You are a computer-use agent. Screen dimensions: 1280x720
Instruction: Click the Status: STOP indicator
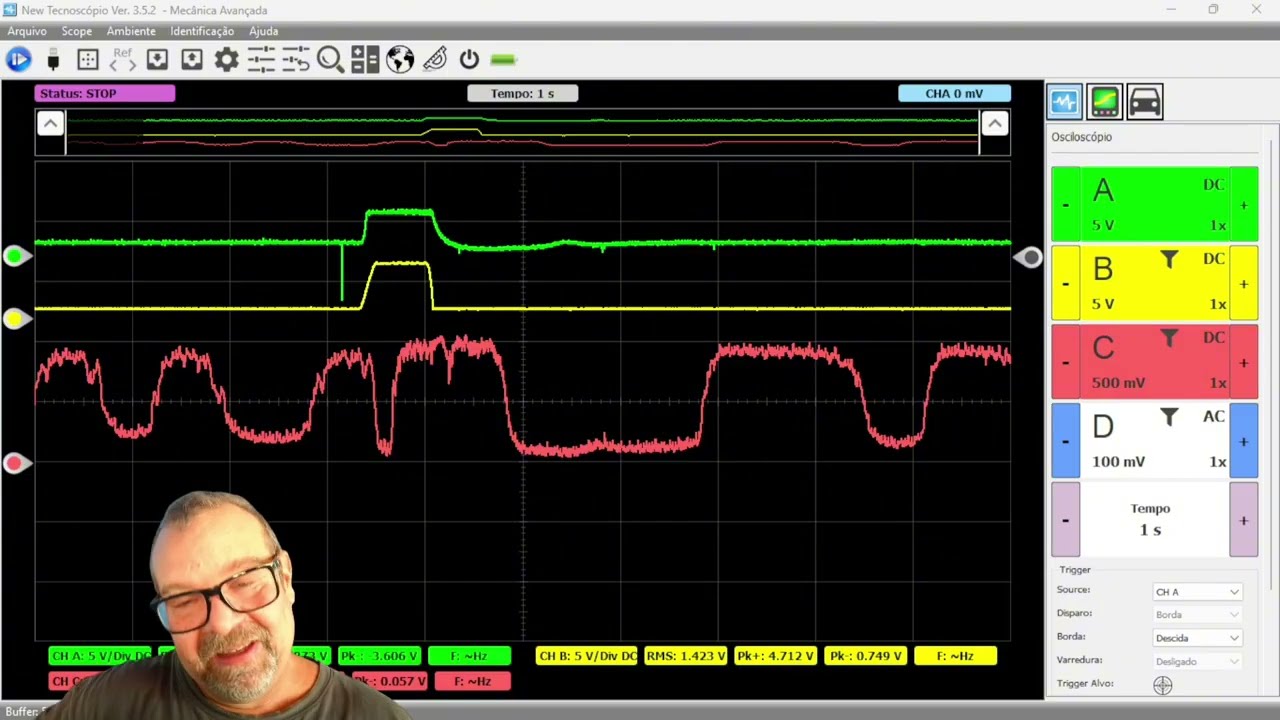(105, 94)
